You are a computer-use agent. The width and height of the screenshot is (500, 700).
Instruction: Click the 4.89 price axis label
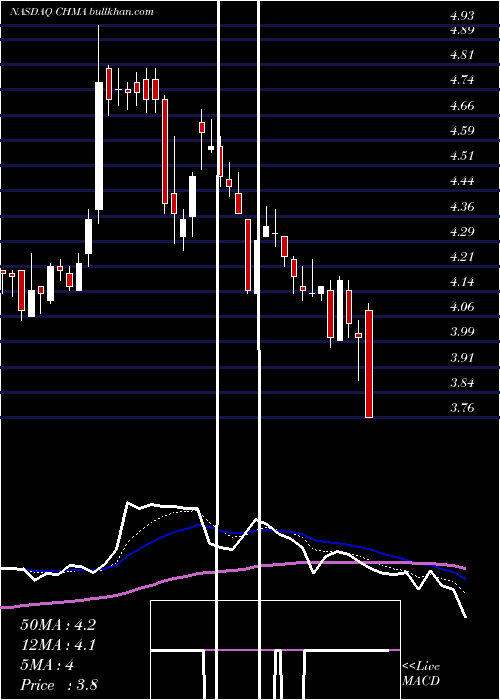[462, 30]
